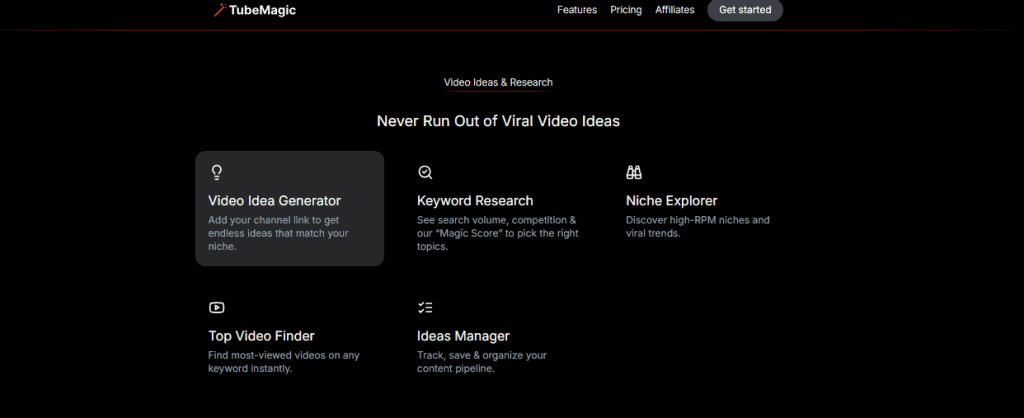Click the checklist icon above Ideas Manager

click(x=425, y=308)
